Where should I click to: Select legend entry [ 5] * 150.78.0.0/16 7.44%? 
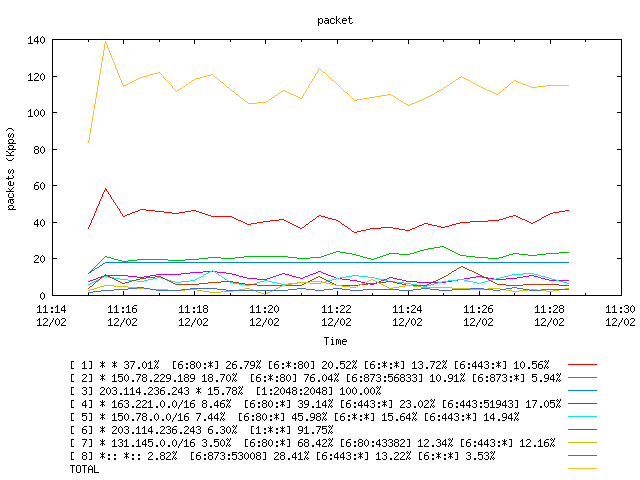point(294,417)
